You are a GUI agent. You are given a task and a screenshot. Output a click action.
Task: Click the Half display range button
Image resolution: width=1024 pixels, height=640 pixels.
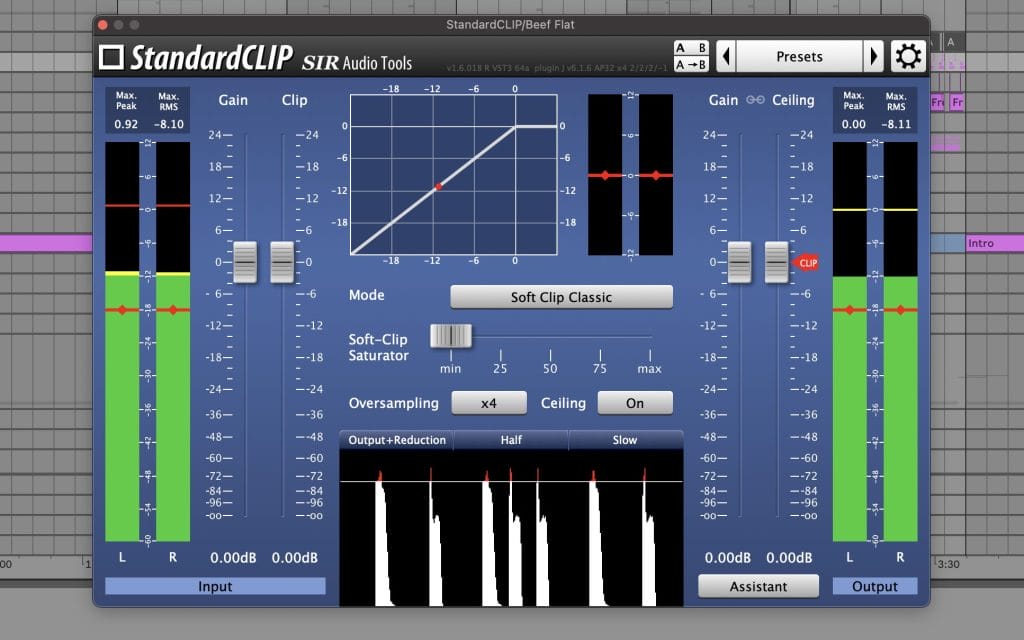[511, 440]
